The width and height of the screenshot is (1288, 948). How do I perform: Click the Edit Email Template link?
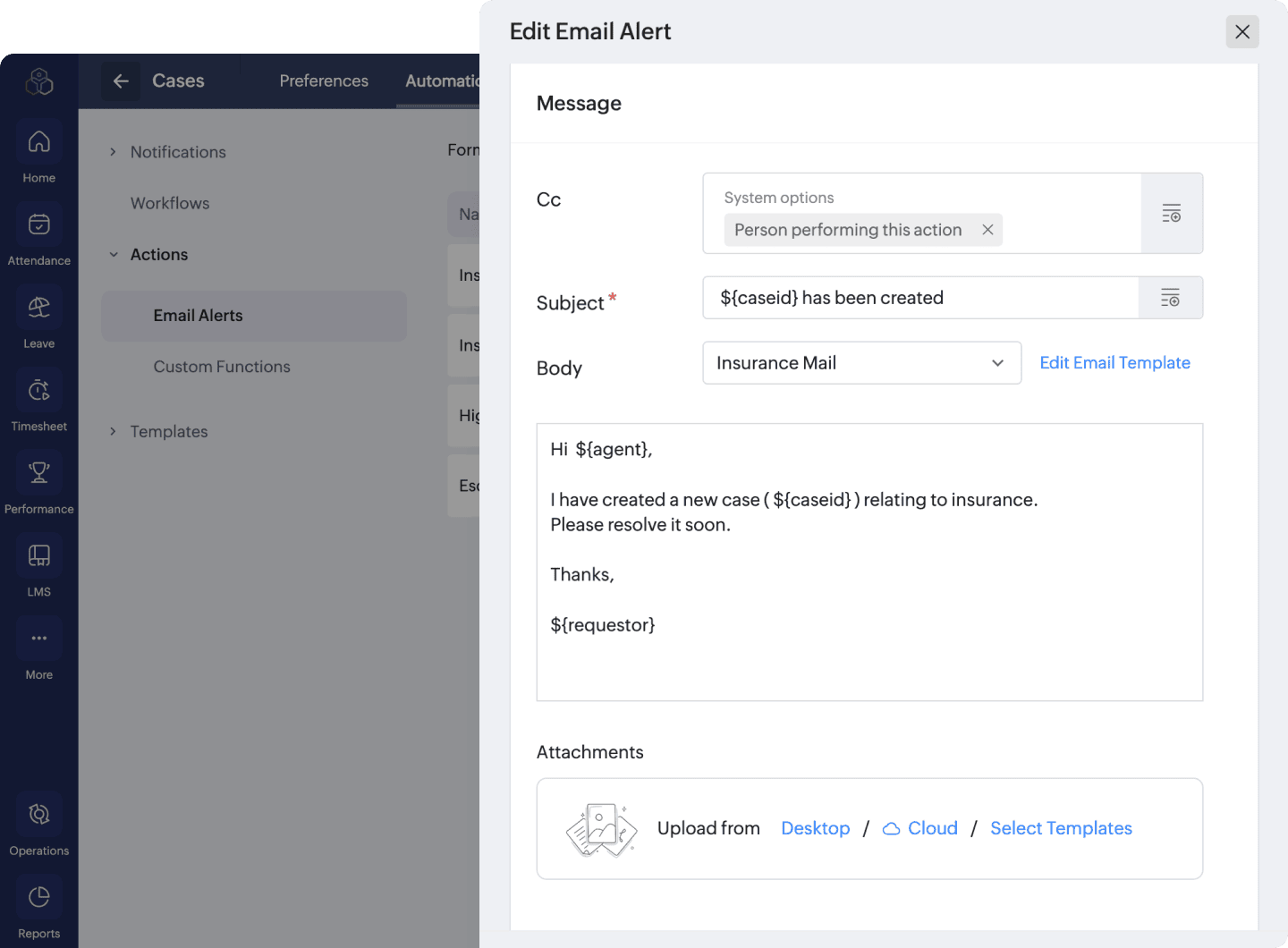(x=1114, y=362)
